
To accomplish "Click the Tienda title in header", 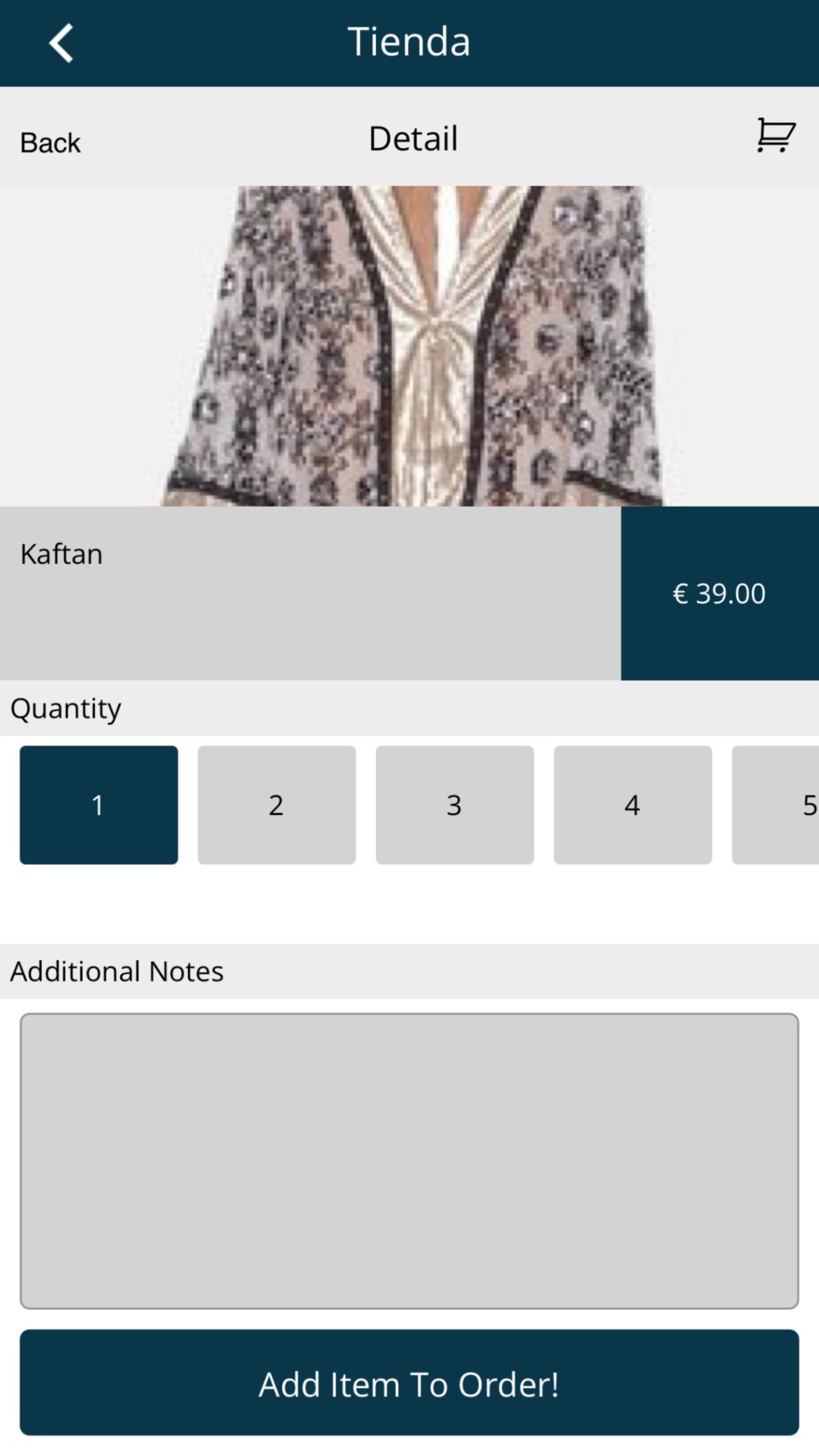I will click(409, 41).
